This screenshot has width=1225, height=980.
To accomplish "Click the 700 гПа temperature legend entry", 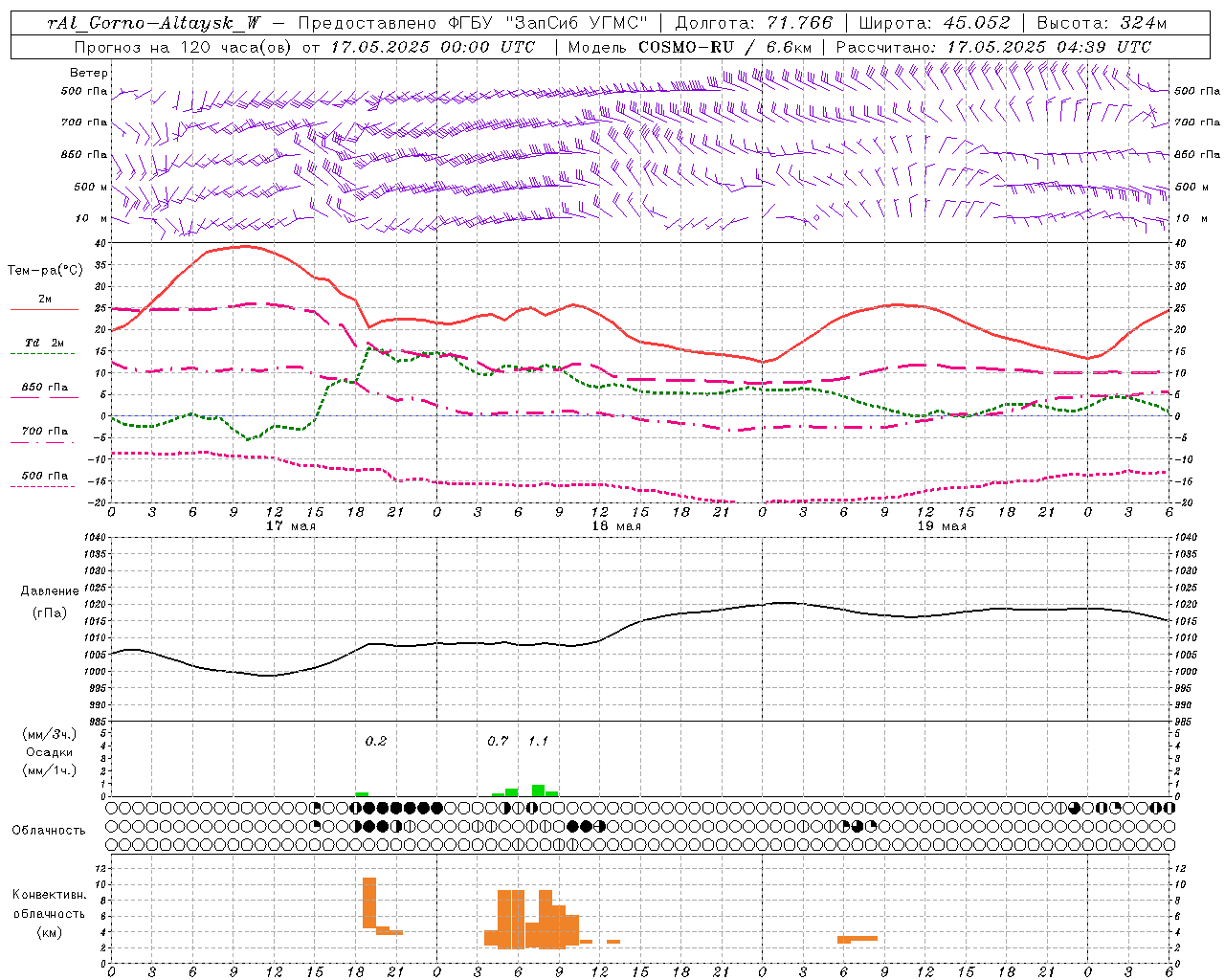I will click(45, 432).
